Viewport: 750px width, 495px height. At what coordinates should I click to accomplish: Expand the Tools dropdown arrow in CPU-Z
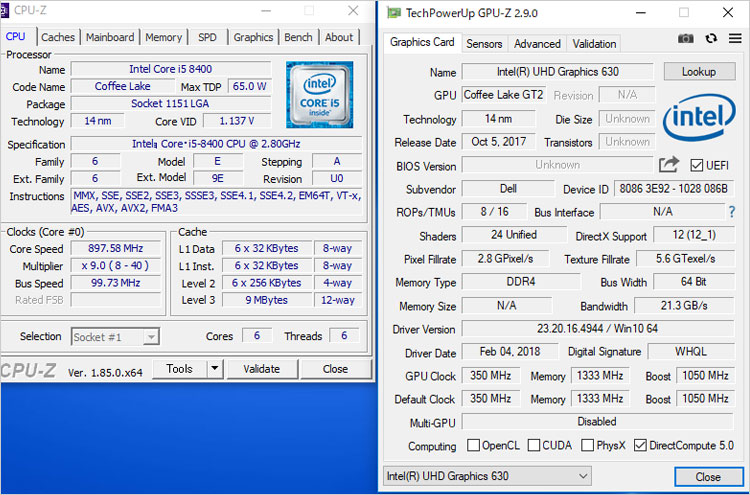tap(215, 369)
